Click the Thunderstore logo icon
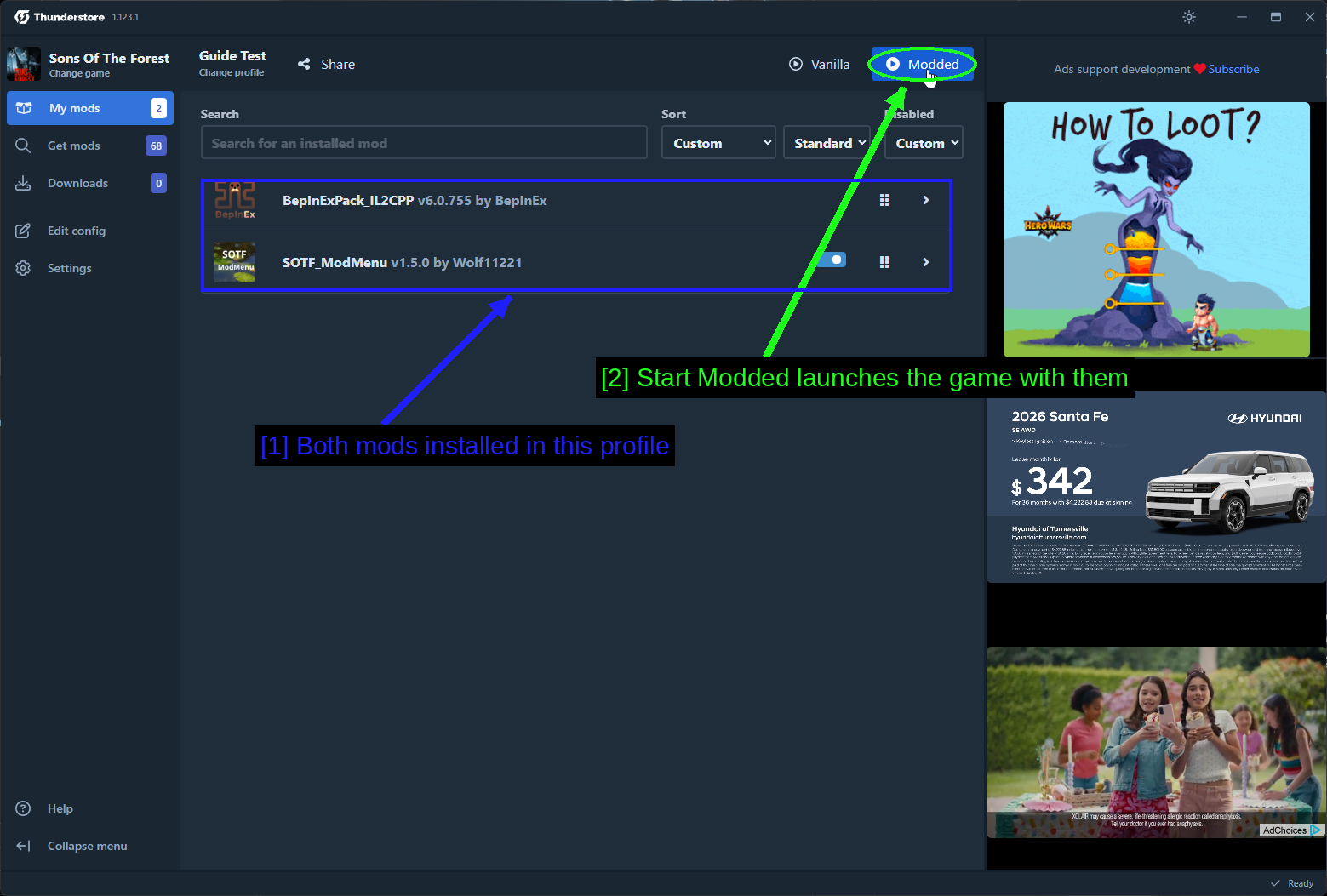This screenshot has height=896, width=1327. pos(22,17)
